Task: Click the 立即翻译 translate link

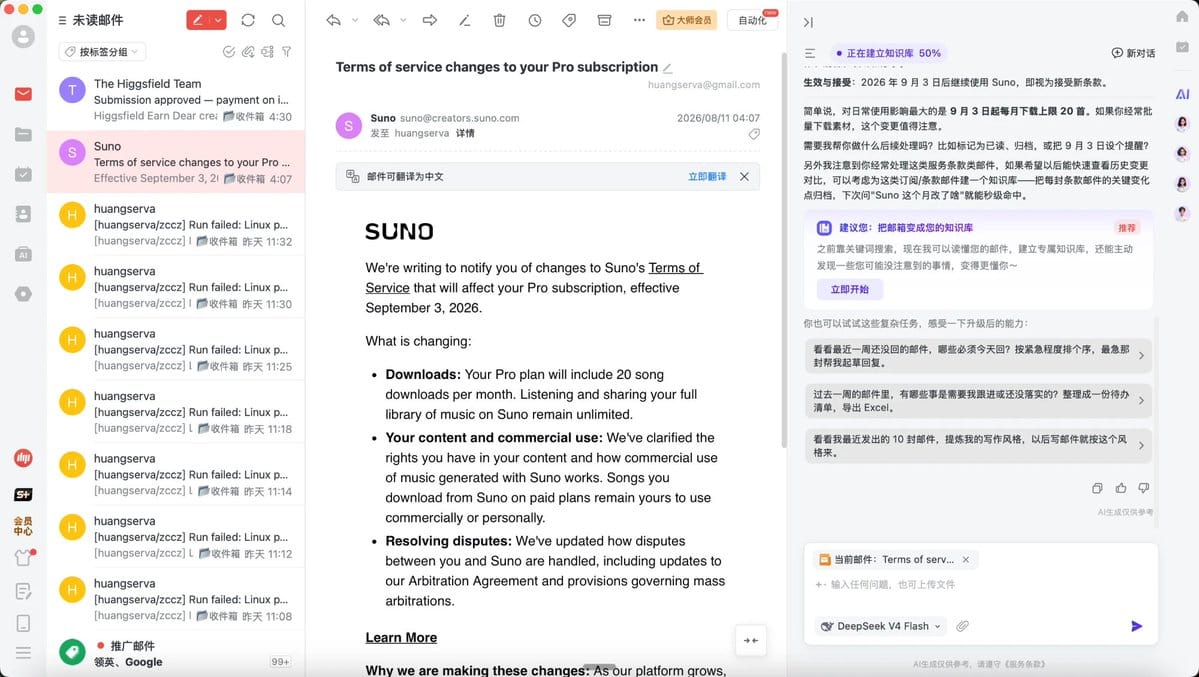Action: click(707, 177)
